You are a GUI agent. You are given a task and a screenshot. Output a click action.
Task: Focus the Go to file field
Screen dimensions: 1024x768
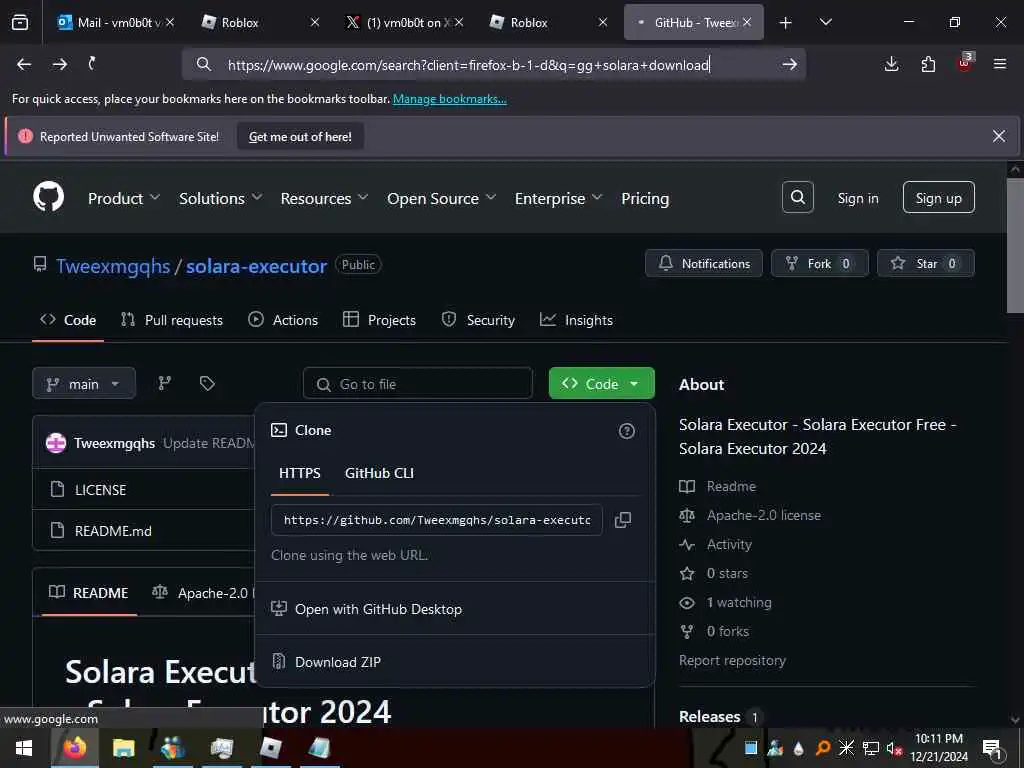418,383
